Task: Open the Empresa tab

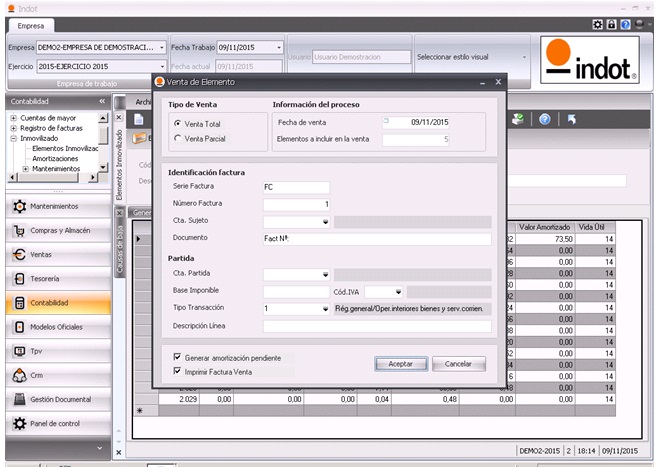Action: [x=29, y=26]
